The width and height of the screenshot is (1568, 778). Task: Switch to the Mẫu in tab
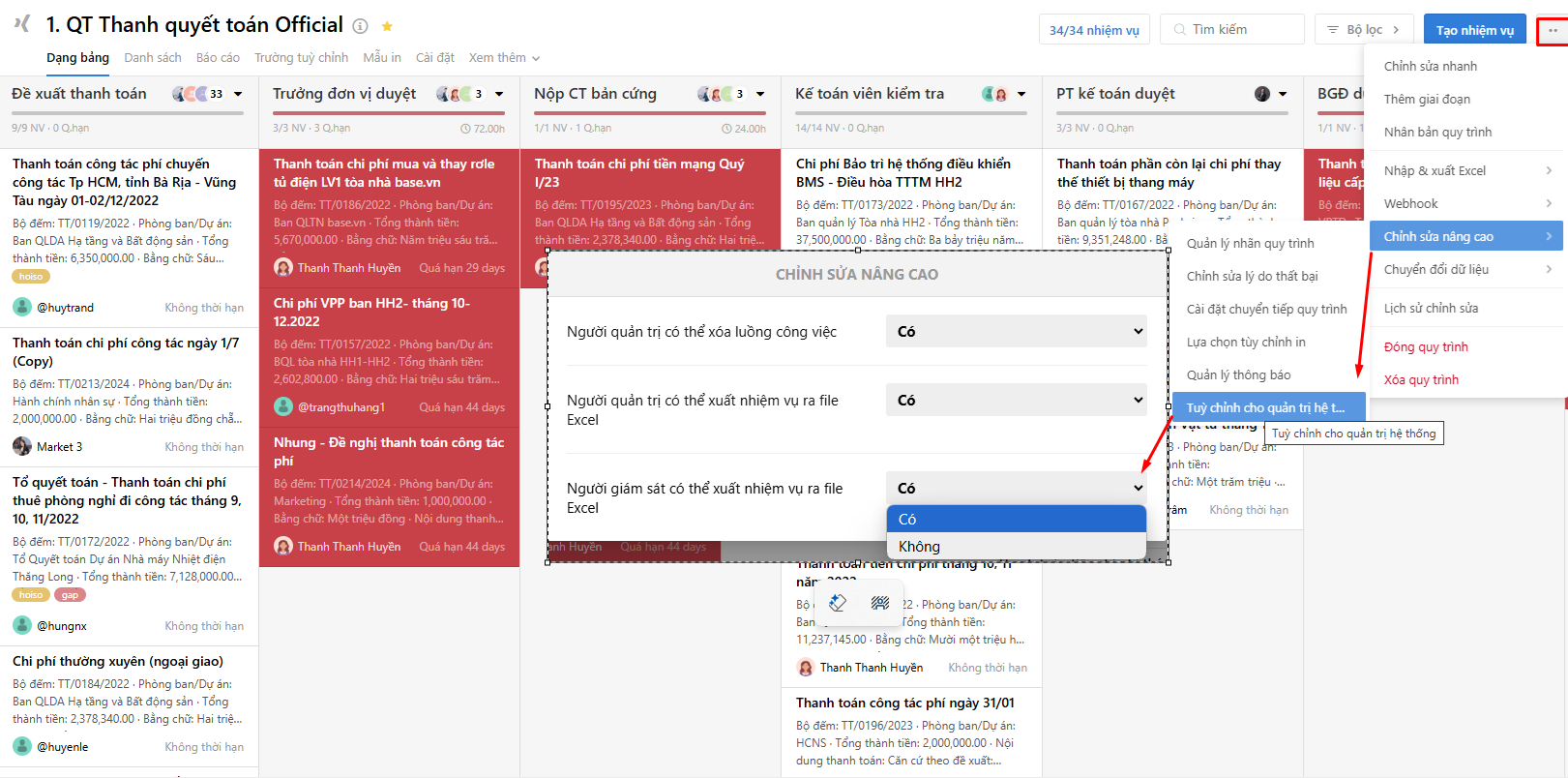(x=382, y=58)
